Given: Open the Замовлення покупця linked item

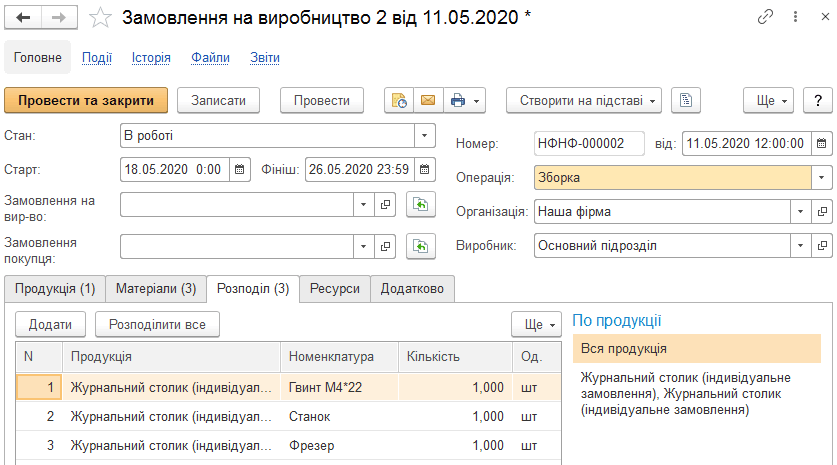Looking at the screenshot, I should point(385,247).
